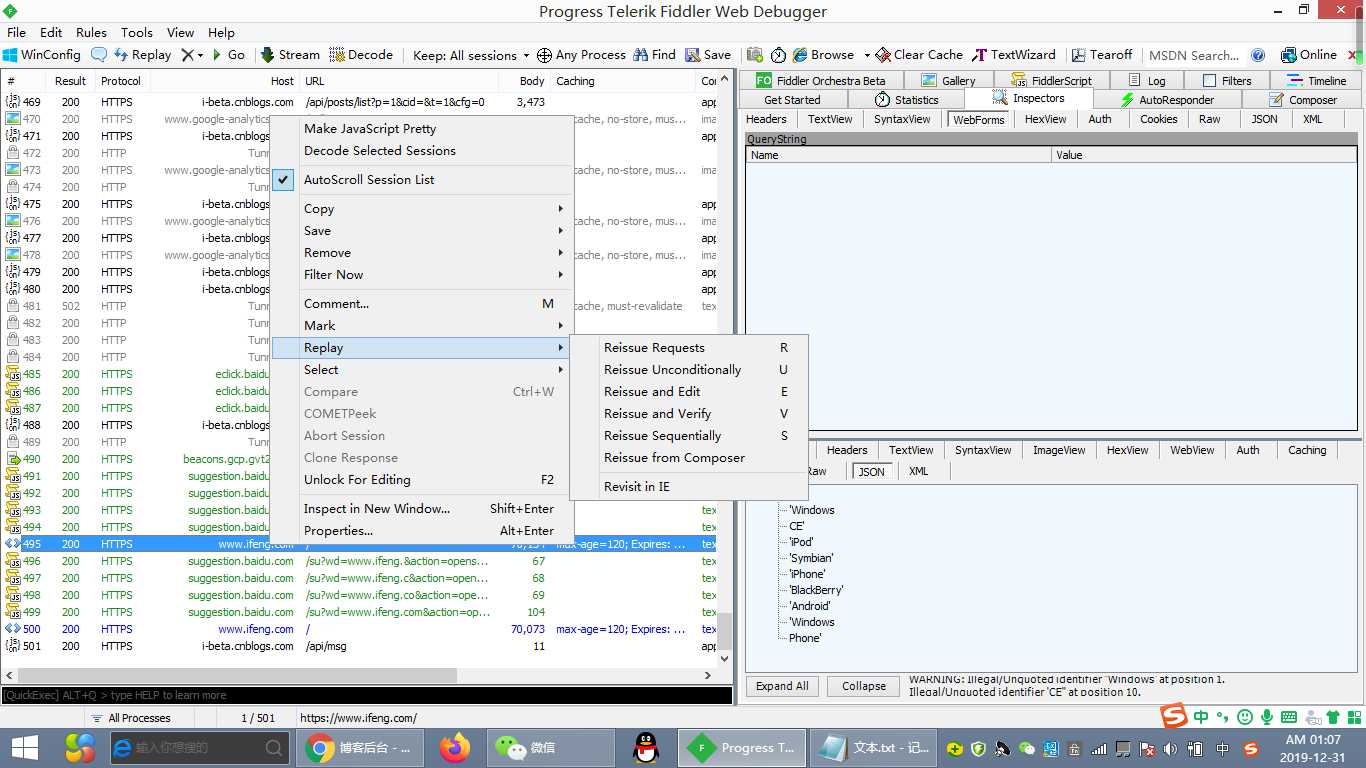
Task: Click the comment speech-bubble toolbar icon
Action: coord(99,55)
